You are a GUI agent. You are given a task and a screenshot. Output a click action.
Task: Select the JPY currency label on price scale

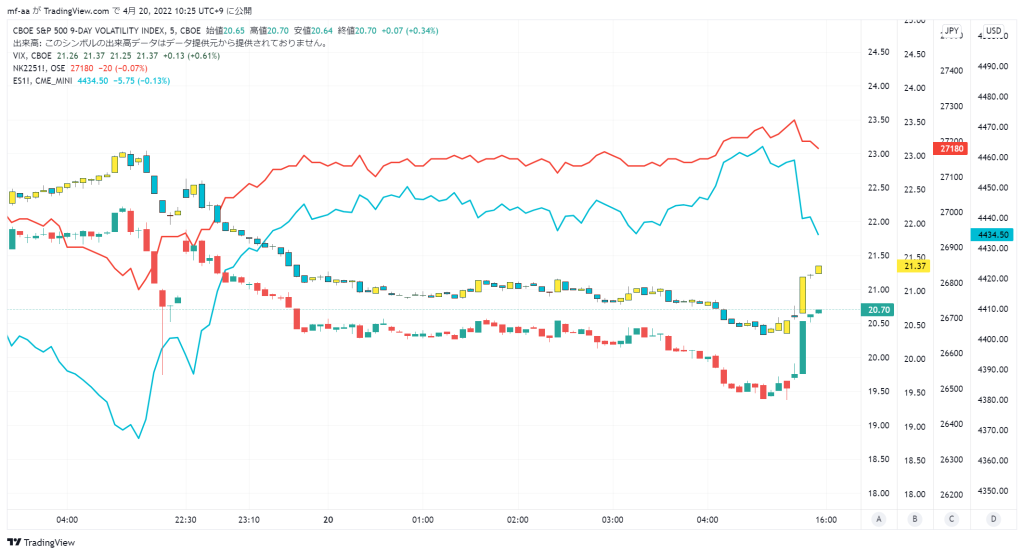click(x=952, y=31)
